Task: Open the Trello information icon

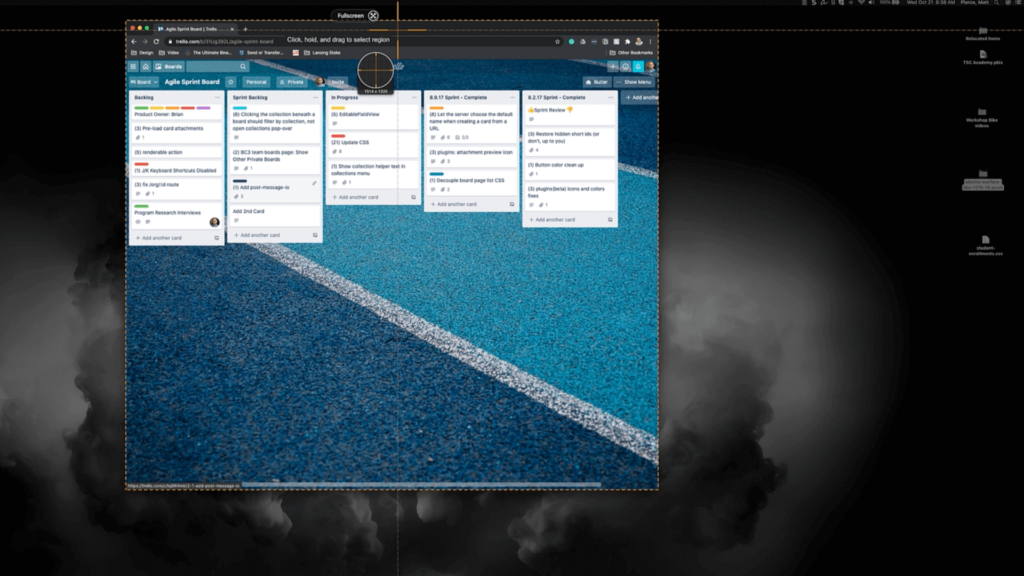Action: [626, 67]
